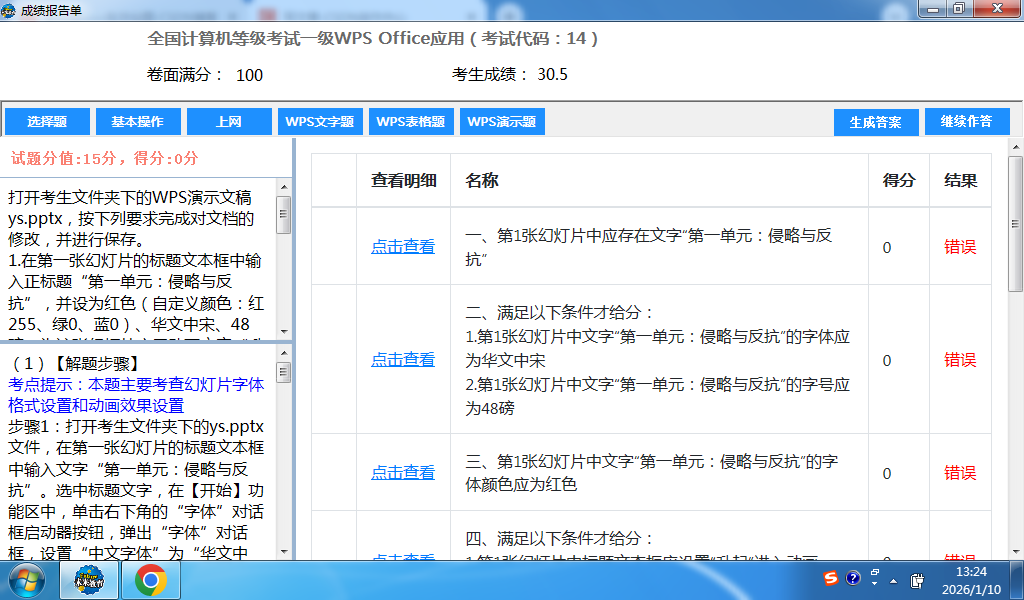Image resolution: width=1024 pixels, height=600 pixels.
Task: Show hidden tray icons arrow
Action: (x=893, y=580)
